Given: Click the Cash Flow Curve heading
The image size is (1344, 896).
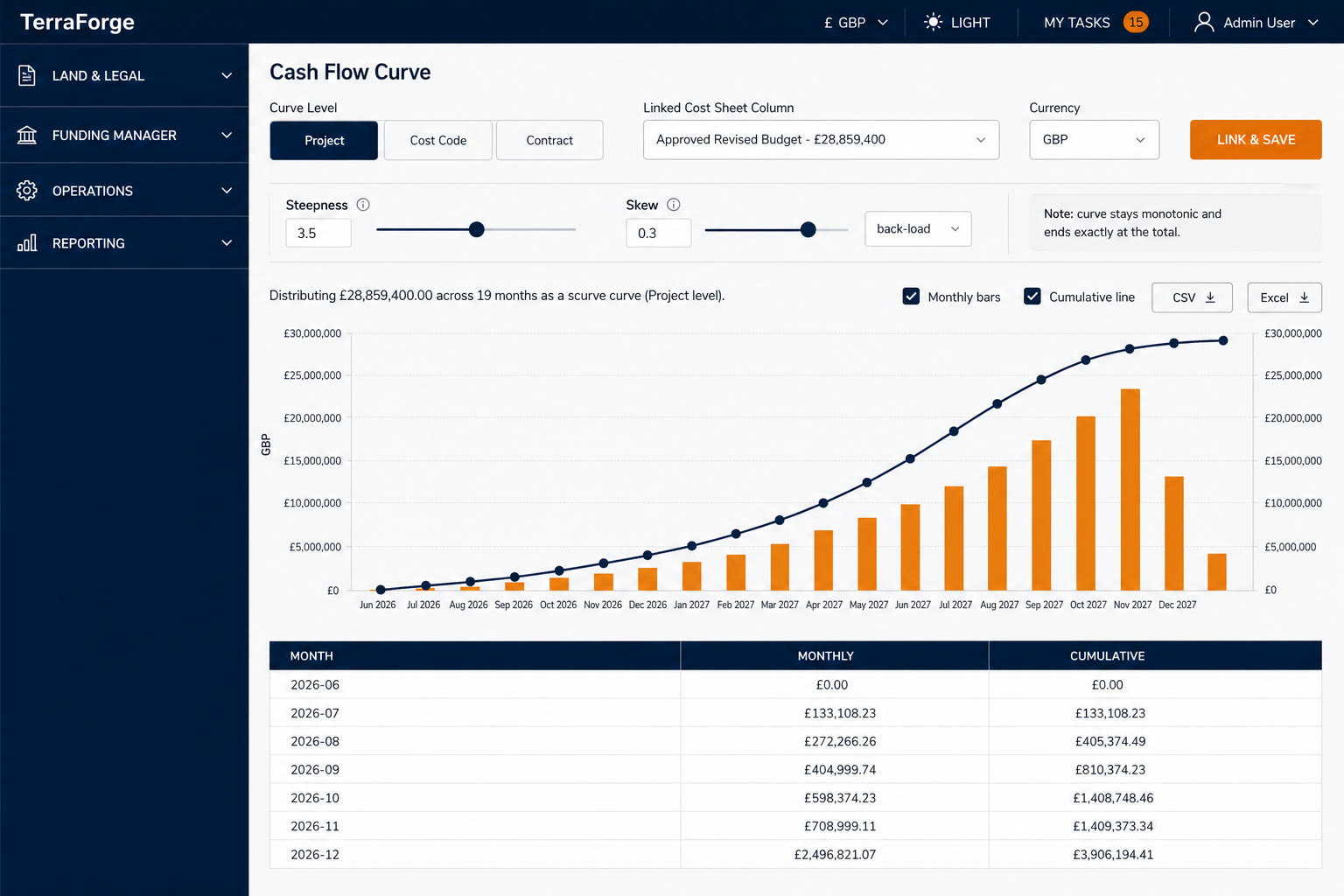Looking at the screenshot, I should pos(350,72).
